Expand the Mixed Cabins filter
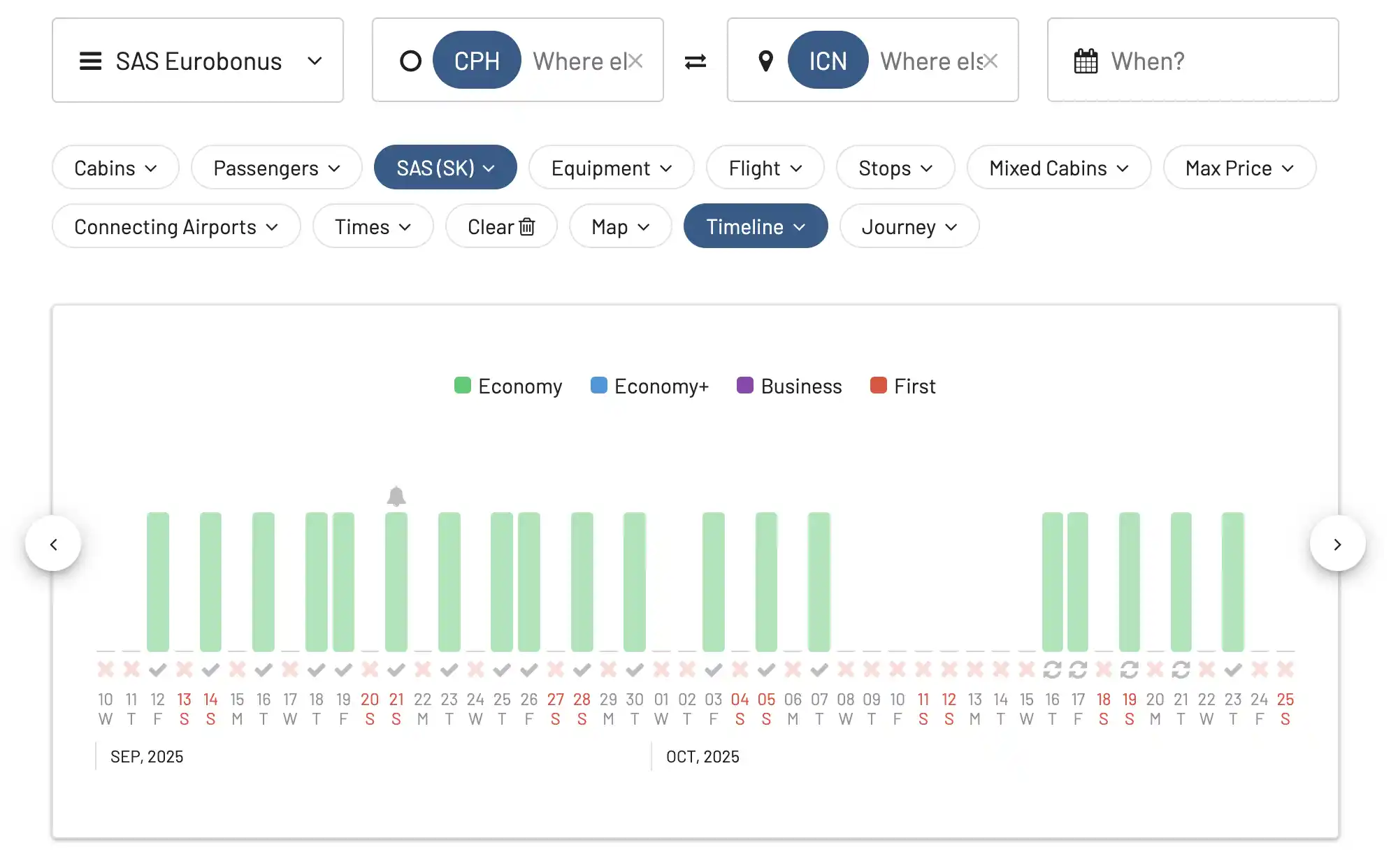 tap(1059, 168)
